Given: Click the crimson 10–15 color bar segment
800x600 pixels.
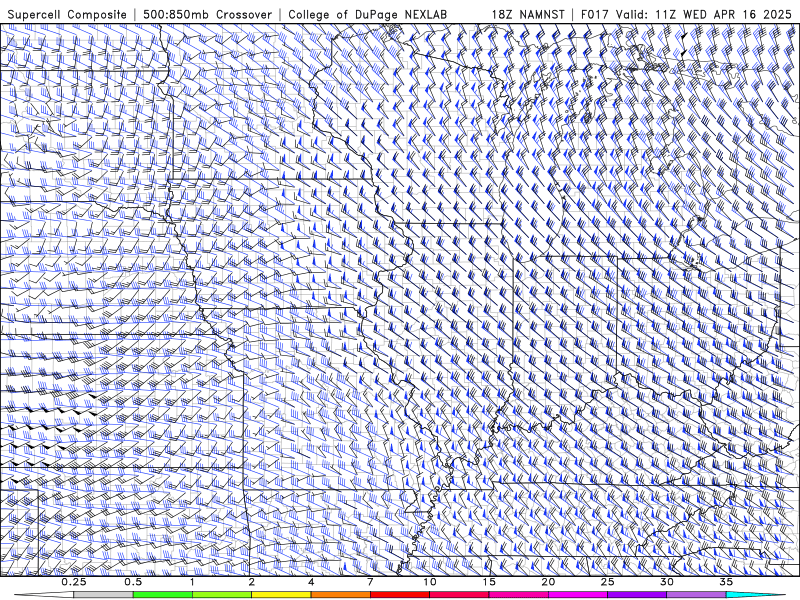Looking at the screenshot, I should pos(459,595).
